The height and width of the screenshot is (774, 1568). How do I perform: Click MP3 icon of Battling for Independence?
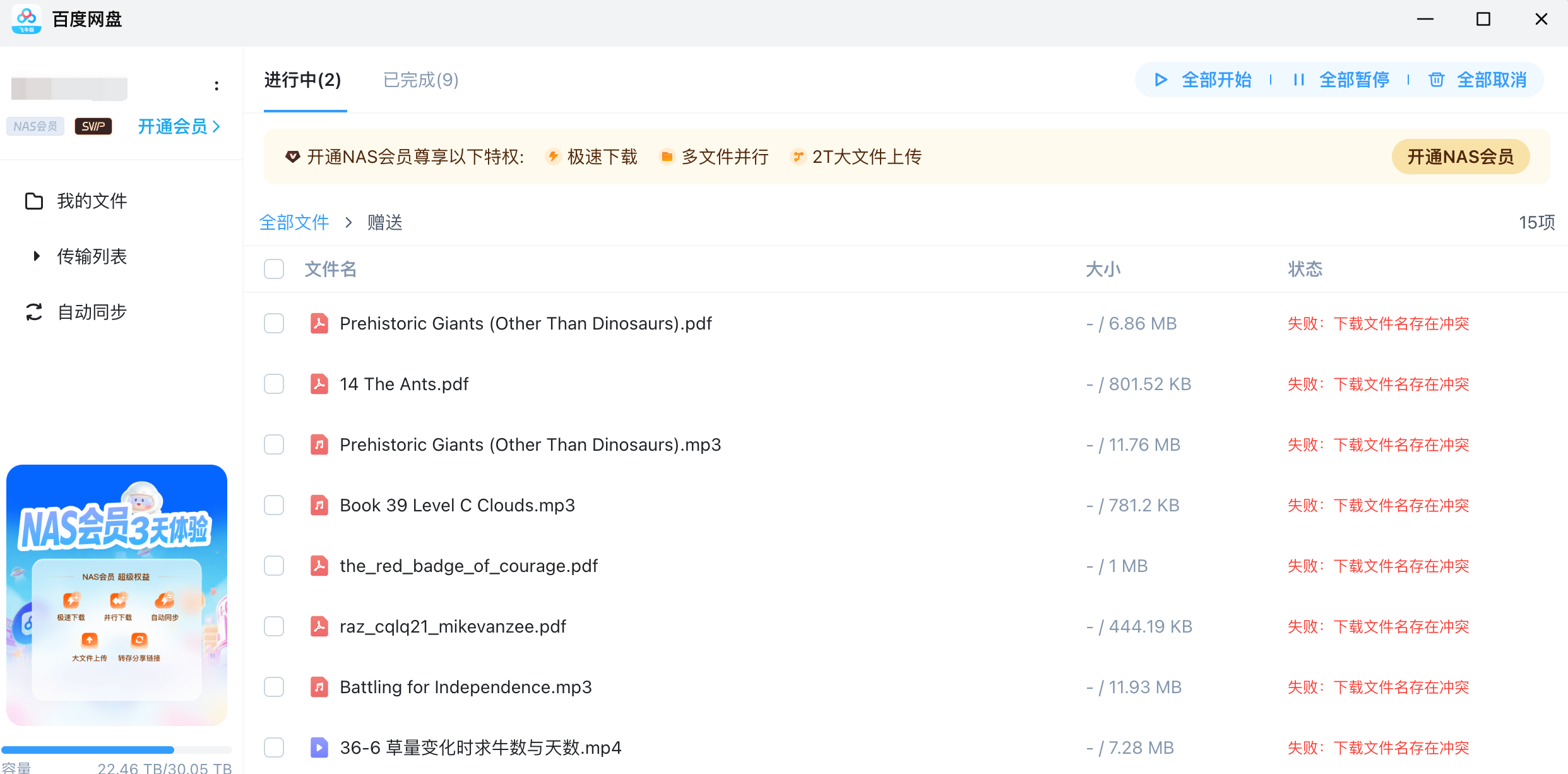[319, 687]
